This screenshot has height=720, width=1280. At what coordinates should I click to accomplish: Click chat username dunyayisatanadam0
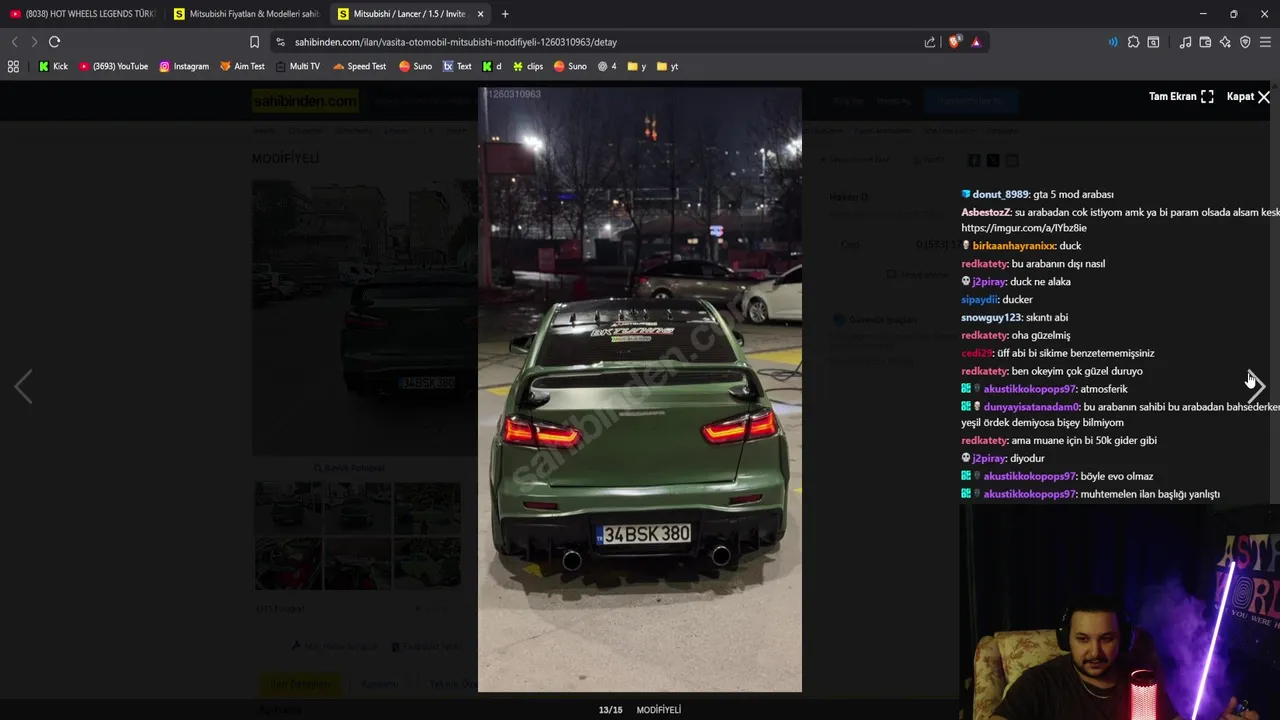(x=1031, y=407)
